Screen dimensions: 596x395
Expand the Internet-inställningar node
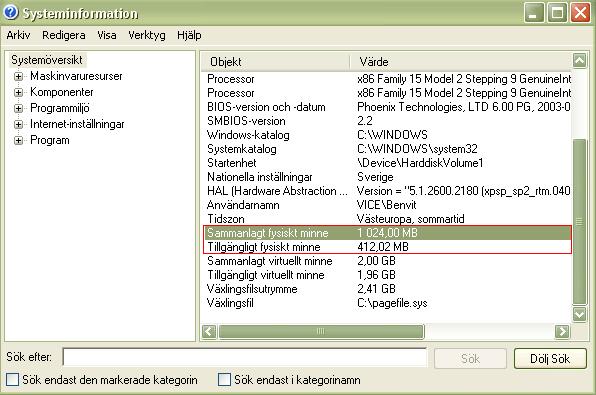tap(18, 124)
